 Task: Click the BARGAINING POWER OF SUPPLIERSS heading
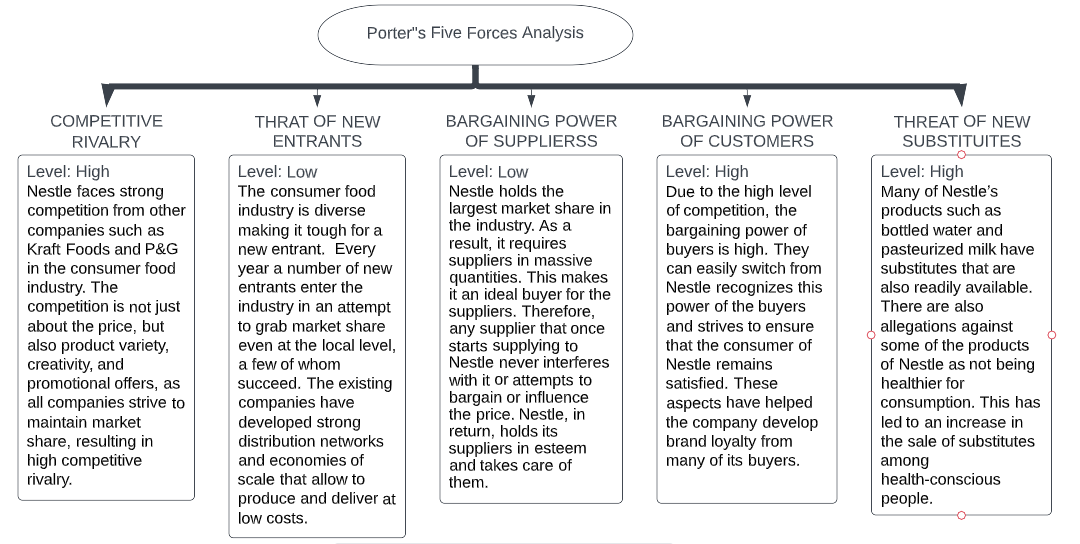pos(531,131)
